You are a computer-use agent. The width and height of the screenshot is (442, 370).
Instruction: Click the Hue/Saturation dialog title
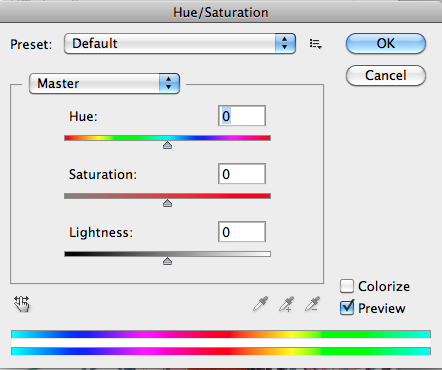(221, 13)
